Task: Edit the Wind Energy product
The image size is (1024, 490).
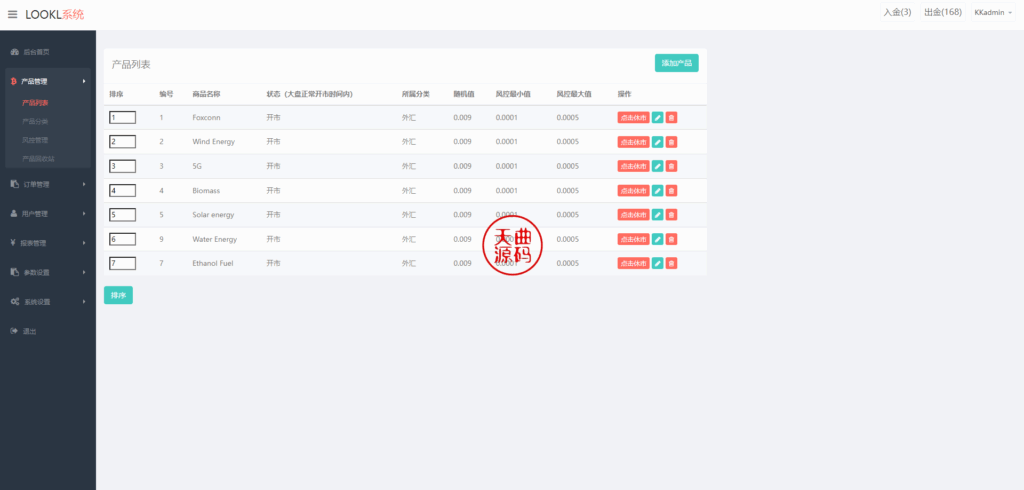Action: 658,142
